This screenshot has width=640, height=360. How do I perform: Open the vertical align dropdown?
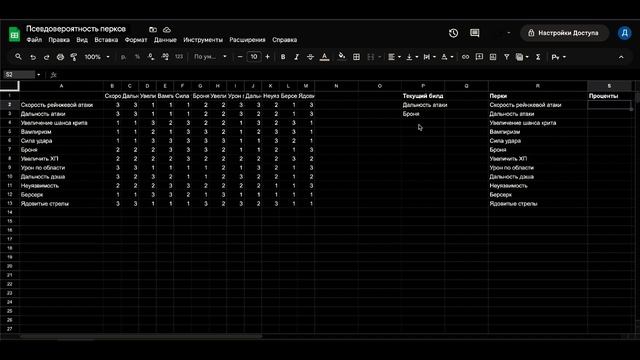(x=412, y=57)
